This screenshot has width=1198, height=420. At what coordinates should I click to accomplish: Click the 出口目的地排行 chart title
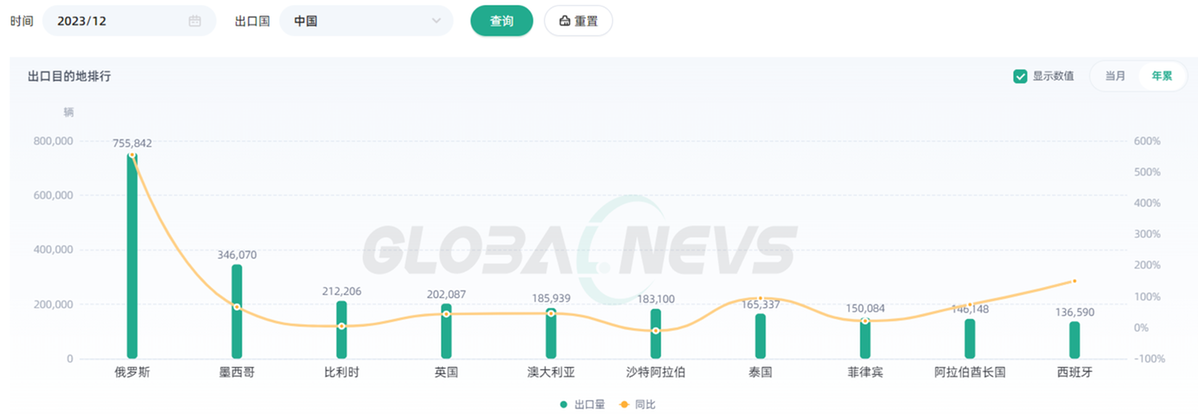click(x=70, y=76)
